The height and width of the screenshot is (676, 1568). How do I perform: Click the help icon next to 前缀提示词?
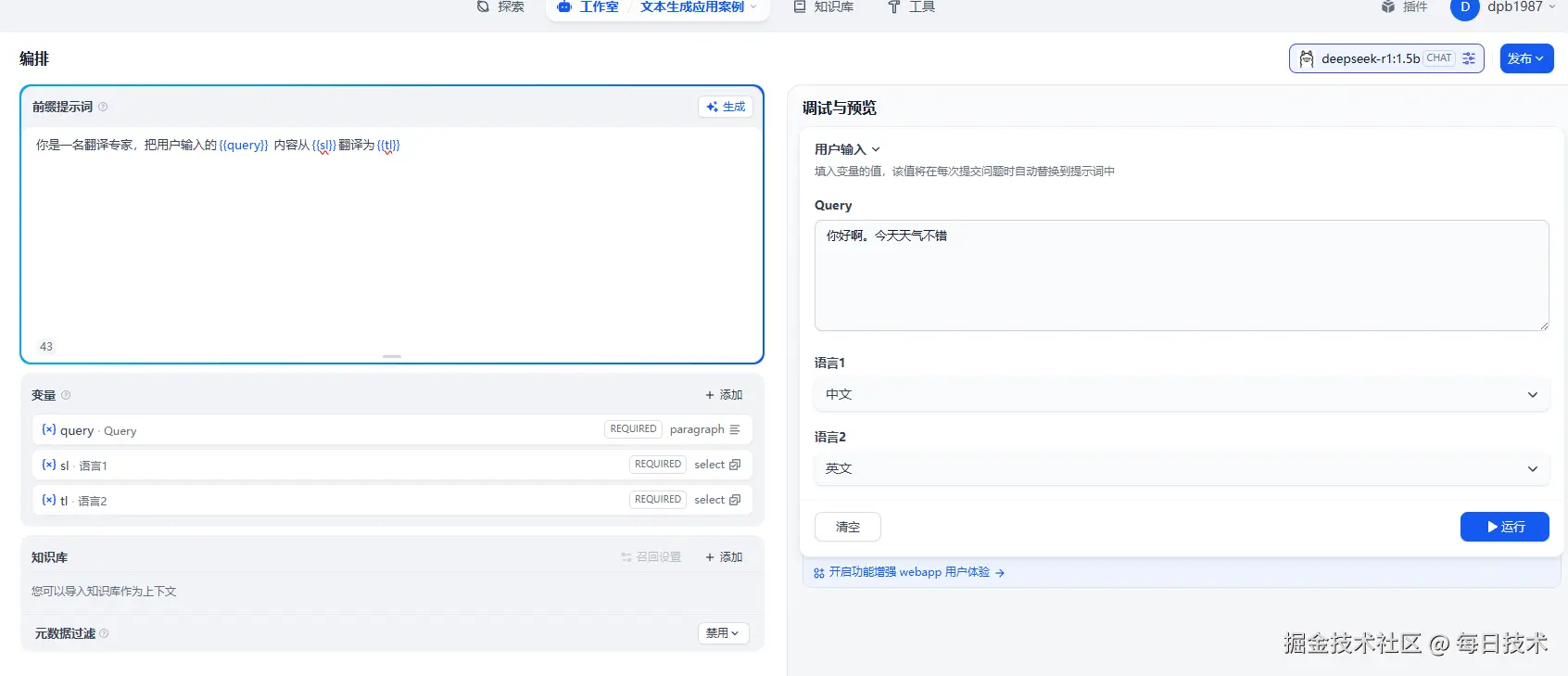coord(103,107)
